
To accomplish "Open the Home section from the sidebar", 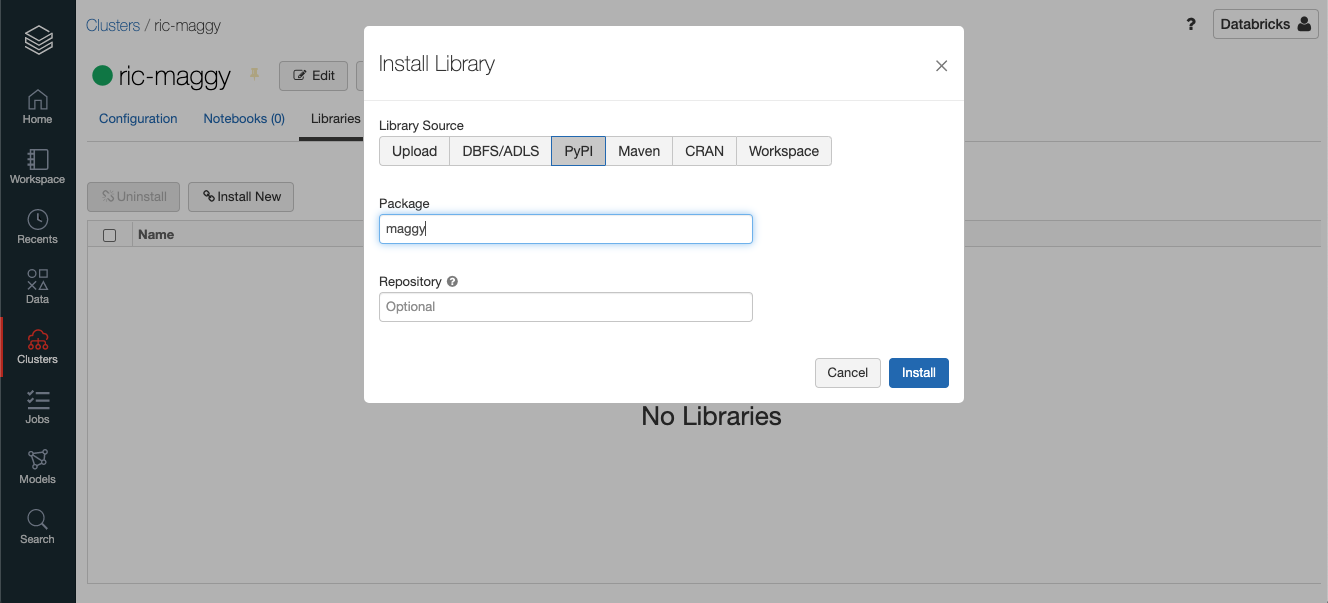I will (37, 103).
